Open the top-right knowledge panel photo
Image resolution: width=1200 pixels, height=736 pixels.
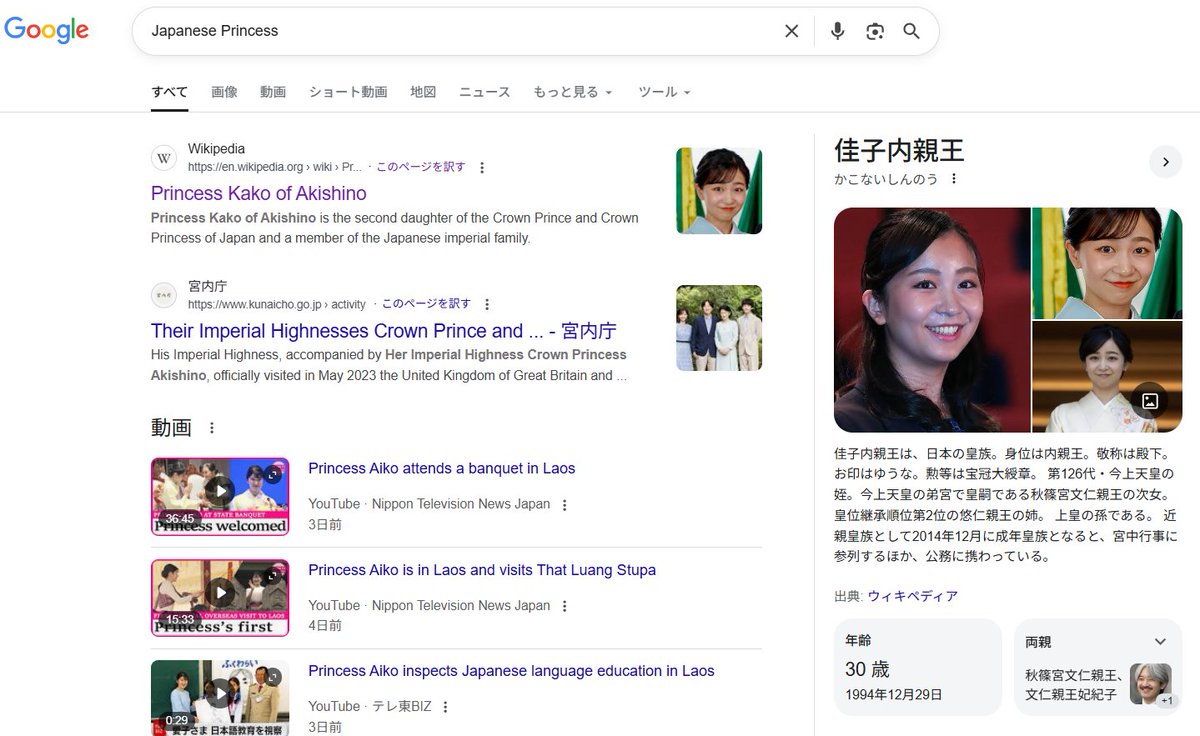(x=1107, y=263)
